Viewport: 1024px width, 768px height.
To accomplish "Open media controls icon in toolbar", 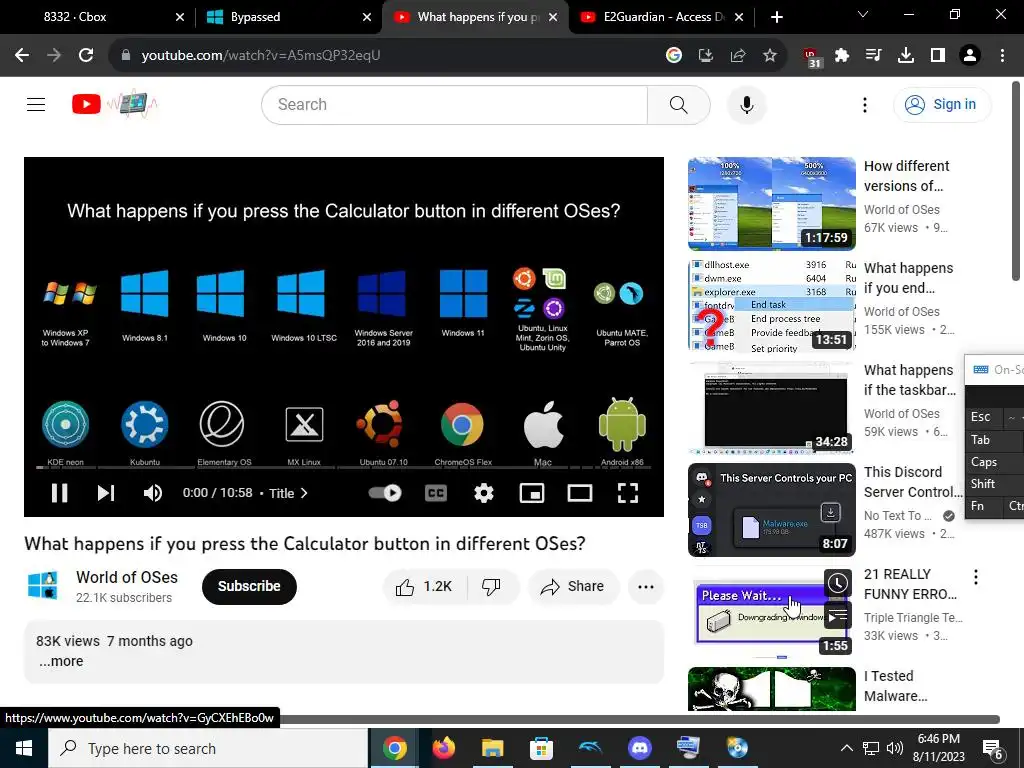I will (874, 56).
